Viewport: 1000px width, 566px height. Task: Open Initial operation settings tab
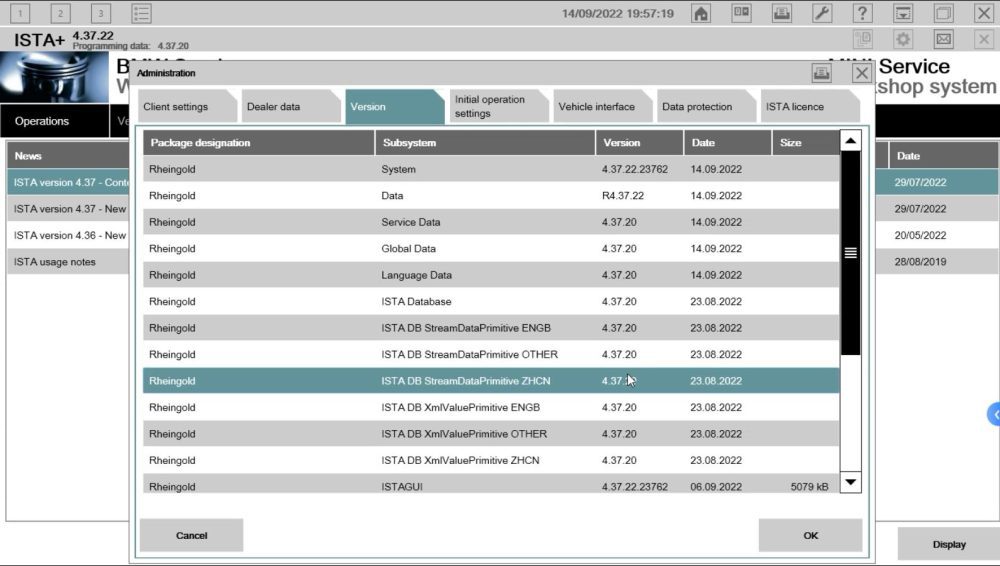498,107
